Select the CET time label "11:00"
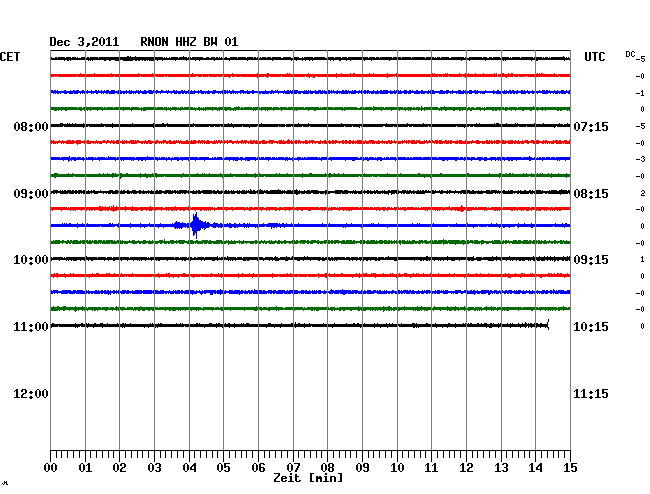This screenshot has width=650, height=494. pyautogui.click(x=31, y=327)
